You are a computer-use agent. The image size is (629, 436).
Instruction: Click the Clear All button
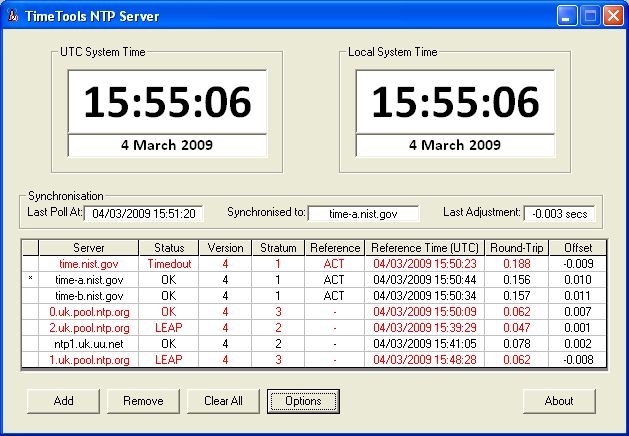pyautogui.click(x=223, y=401)
